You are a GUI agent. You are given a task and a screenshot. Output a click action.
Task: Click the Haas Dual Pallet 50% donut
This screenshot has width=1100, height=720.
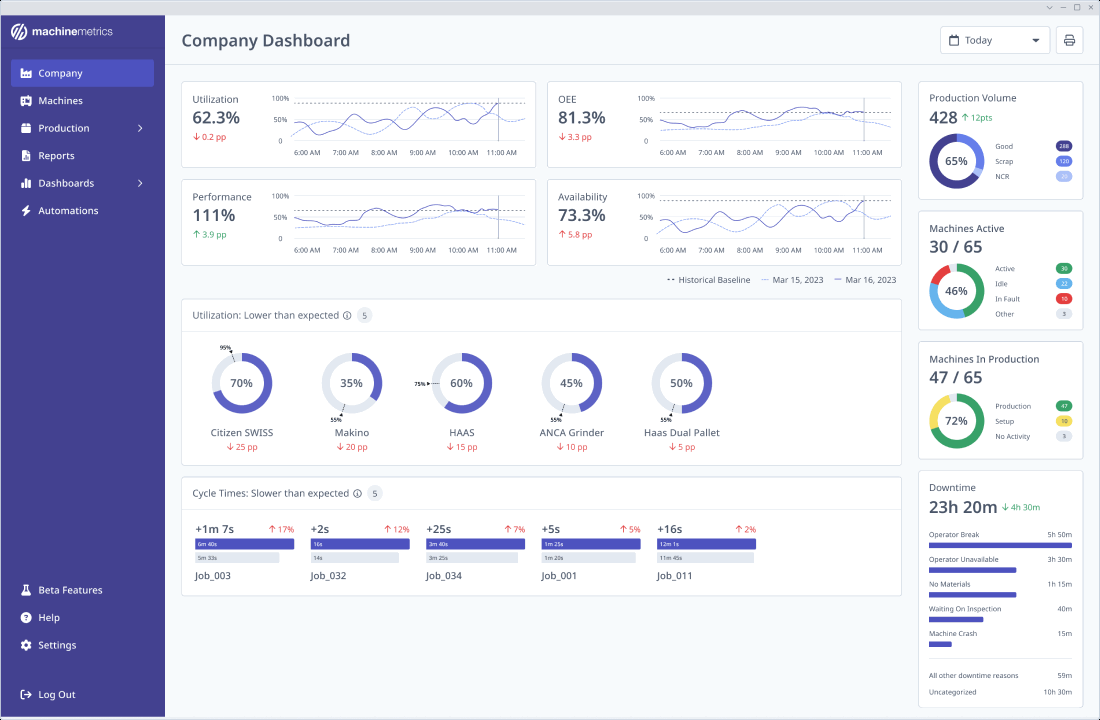click(x=682, y=383)
